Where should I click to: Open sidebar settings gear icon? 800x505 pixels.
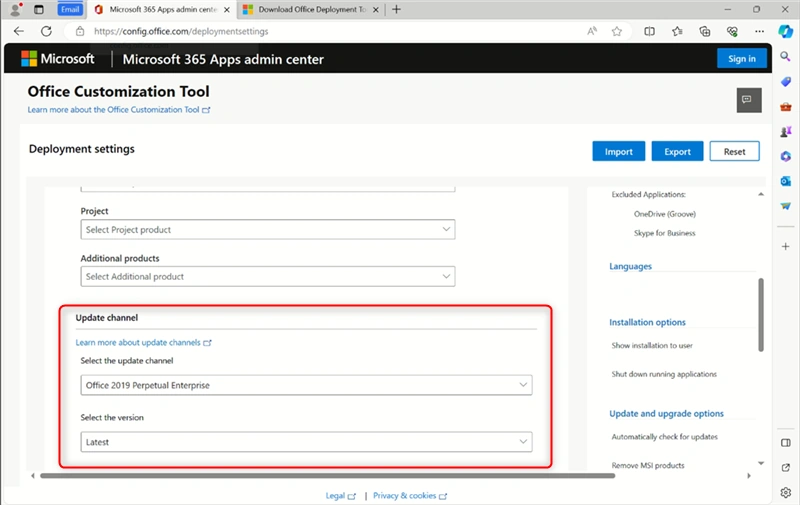(786, 492)
